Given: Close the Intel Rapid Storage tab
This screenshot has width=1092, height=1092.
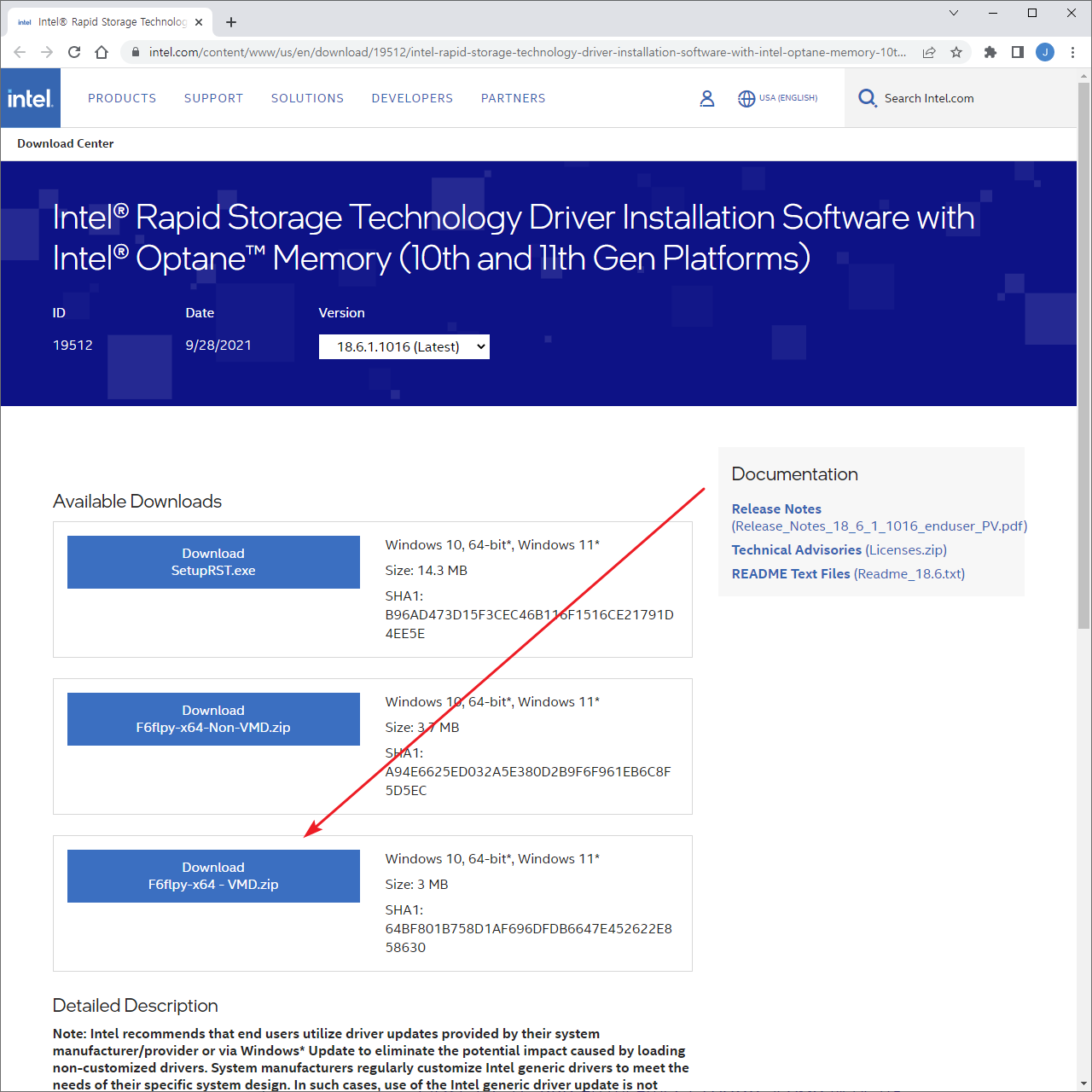Looking at the screenshot, I should pos(199,22).
